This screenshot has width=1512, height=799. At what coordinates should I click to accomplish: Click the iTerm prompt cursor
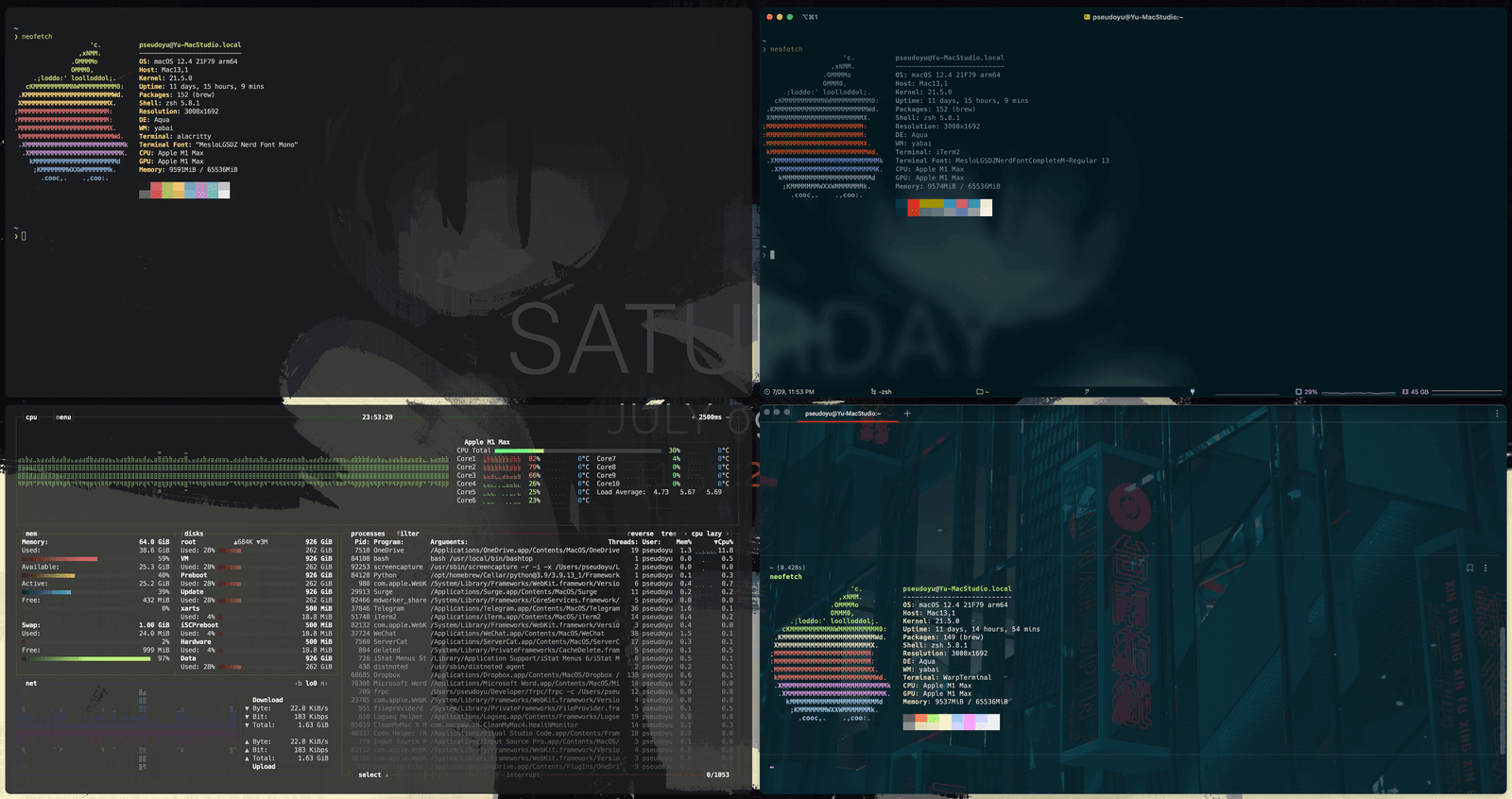tap(773, 255)
